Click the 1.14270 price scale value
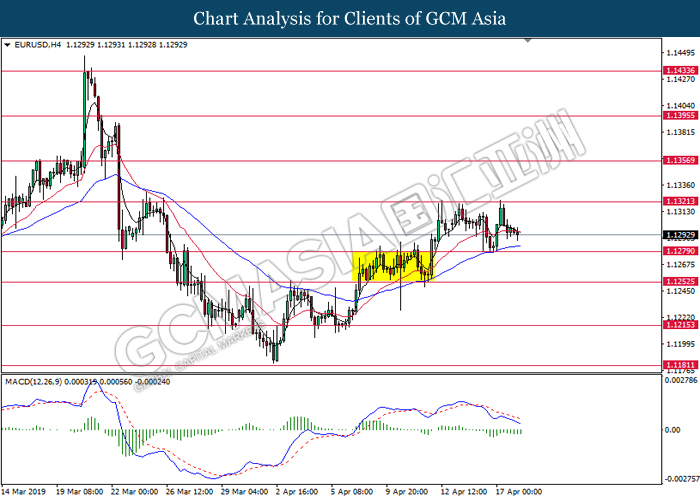The width and height of the screenshot is (700, 500). pos(681,79)
